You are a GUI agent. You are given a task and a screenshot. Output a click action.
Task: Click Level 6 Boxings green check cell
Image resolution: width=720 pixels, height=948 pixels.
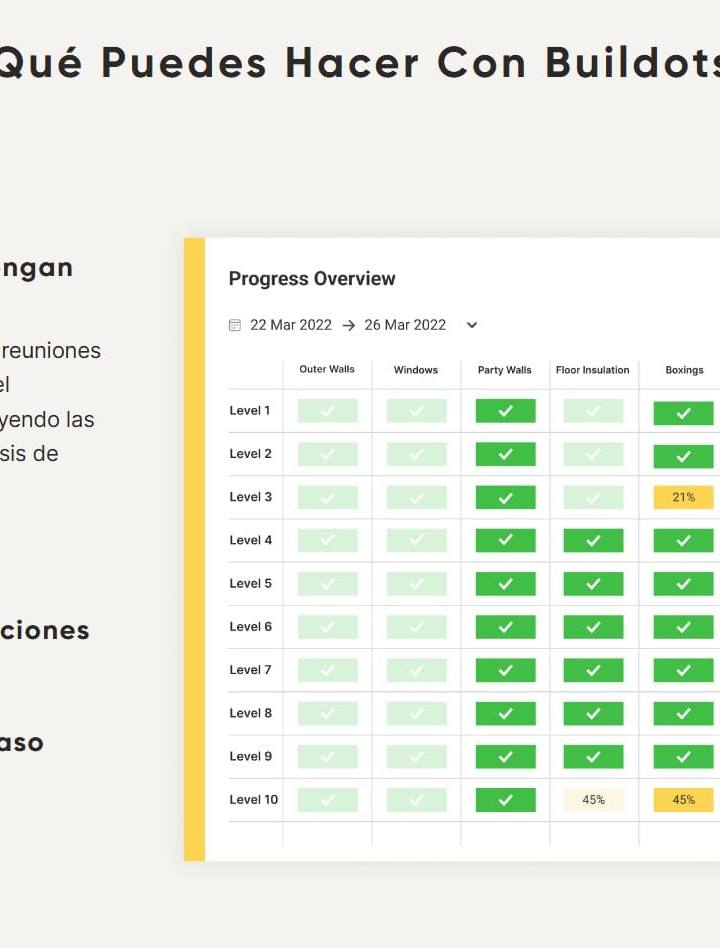coord(683,627)
